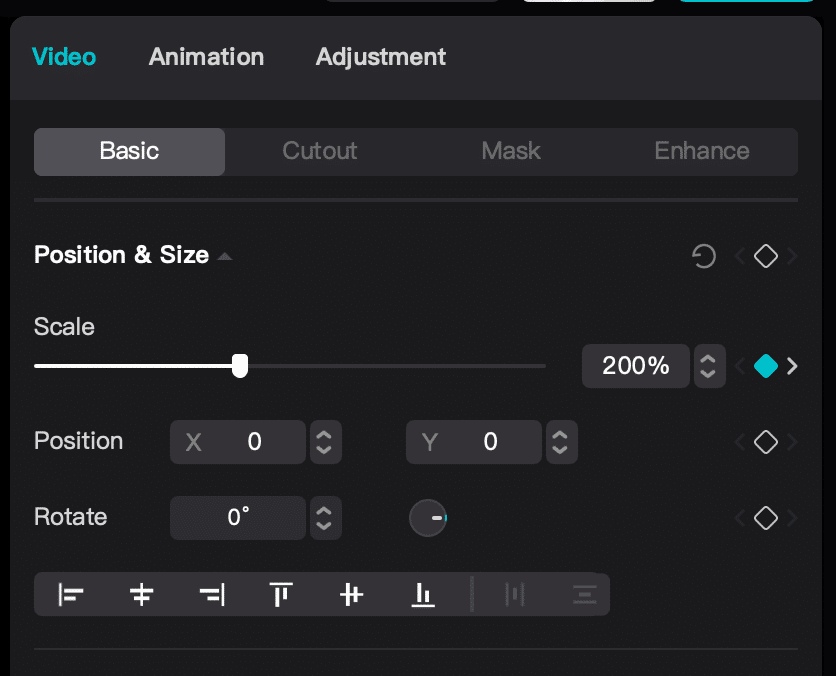Switch to the Video tab

coord(64,57)
